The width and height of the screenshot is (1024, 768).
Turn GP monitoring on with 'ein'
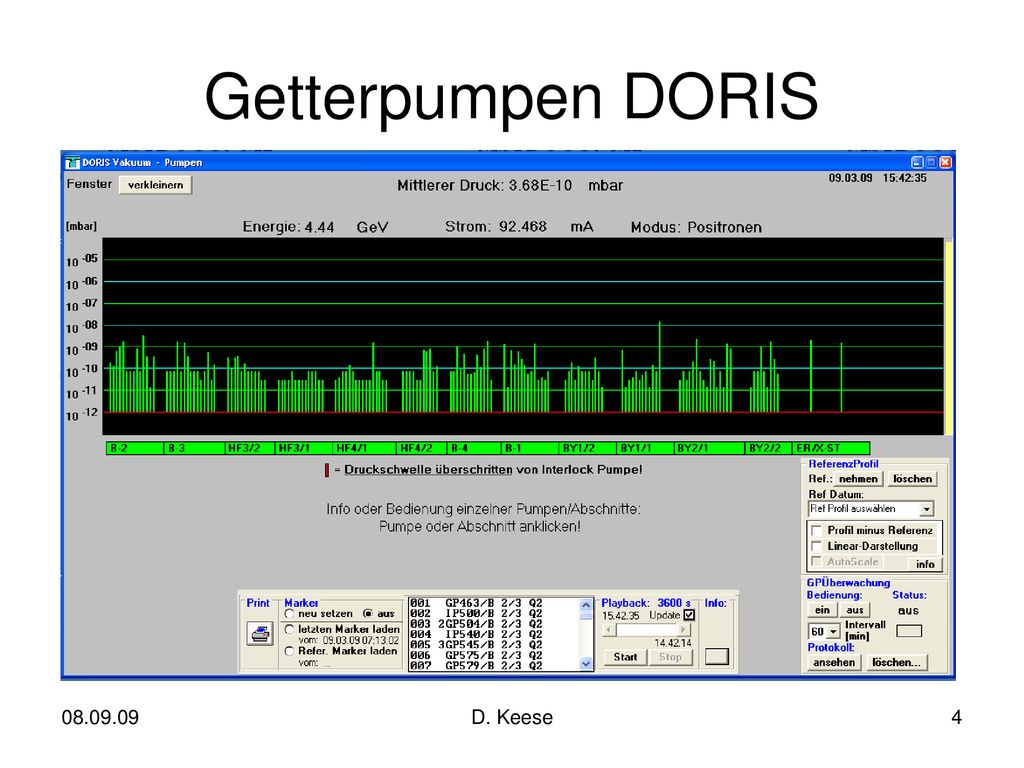pyautogui.click(x=822, y=610)
